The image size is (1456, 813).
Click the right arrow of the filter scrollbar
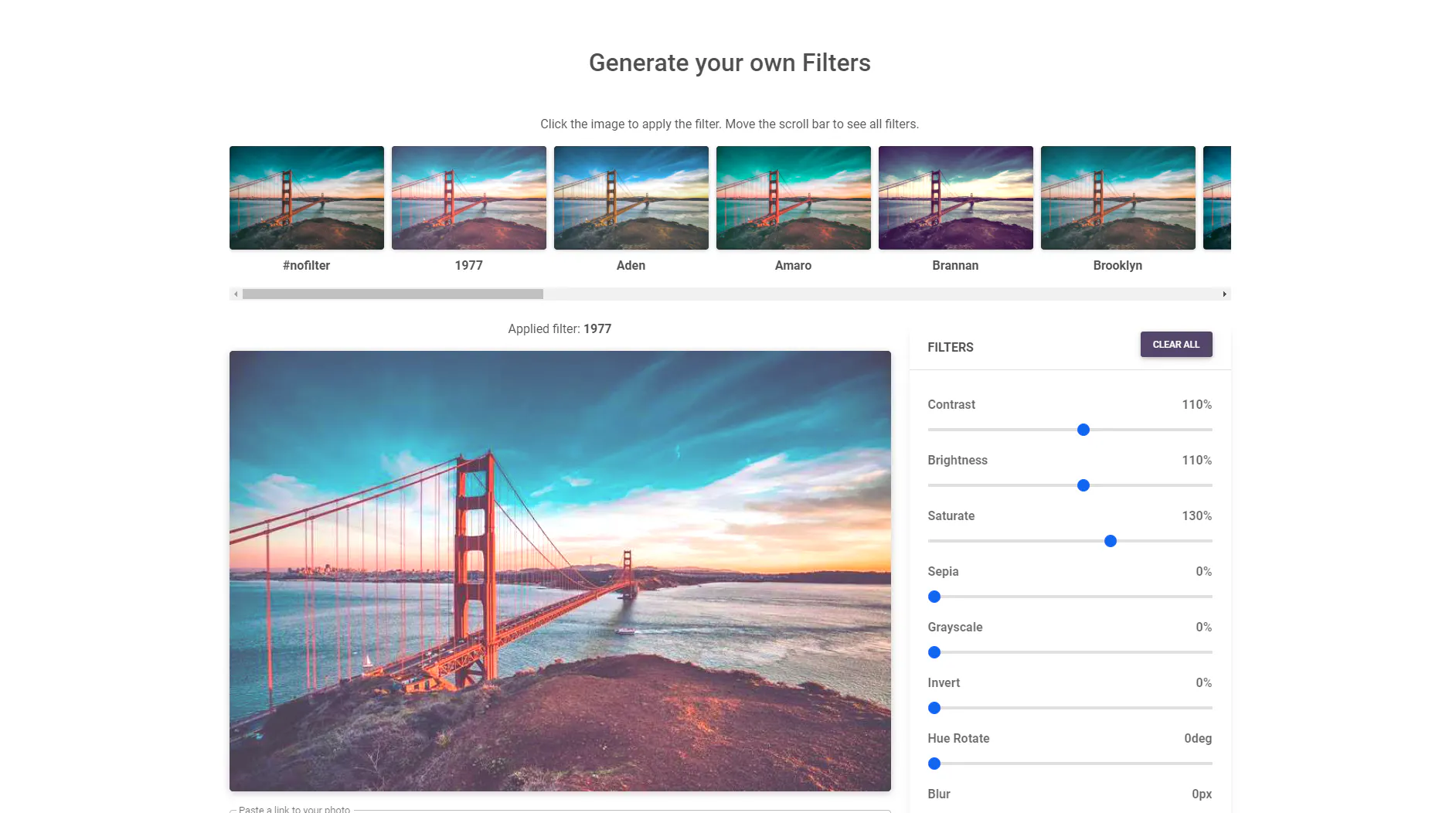tap(1224, 294)
